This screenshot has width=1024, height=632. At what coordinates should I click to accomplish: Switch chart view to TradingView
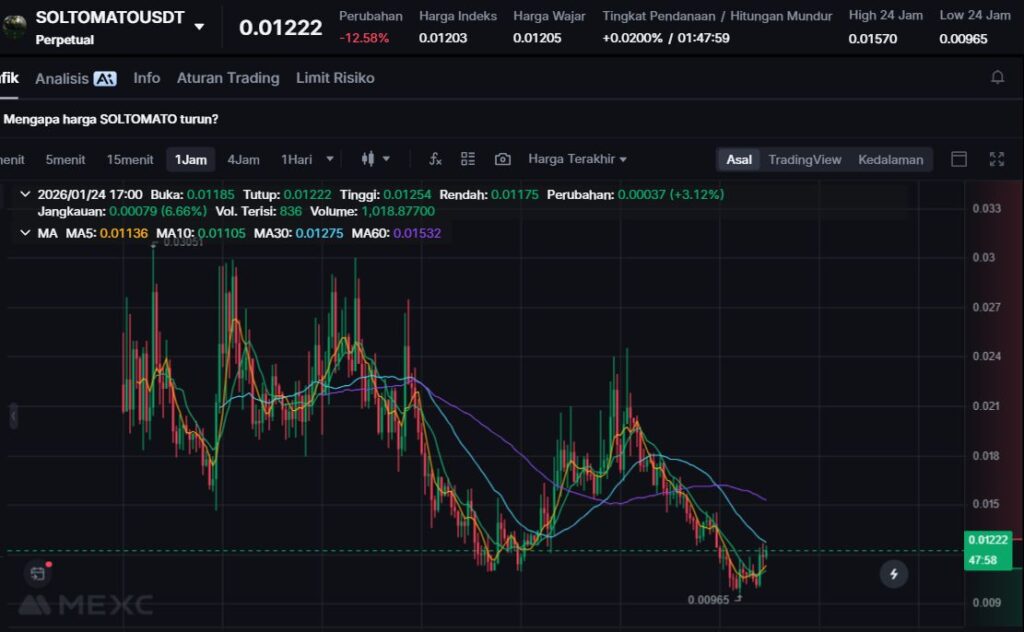pos(804,159)
